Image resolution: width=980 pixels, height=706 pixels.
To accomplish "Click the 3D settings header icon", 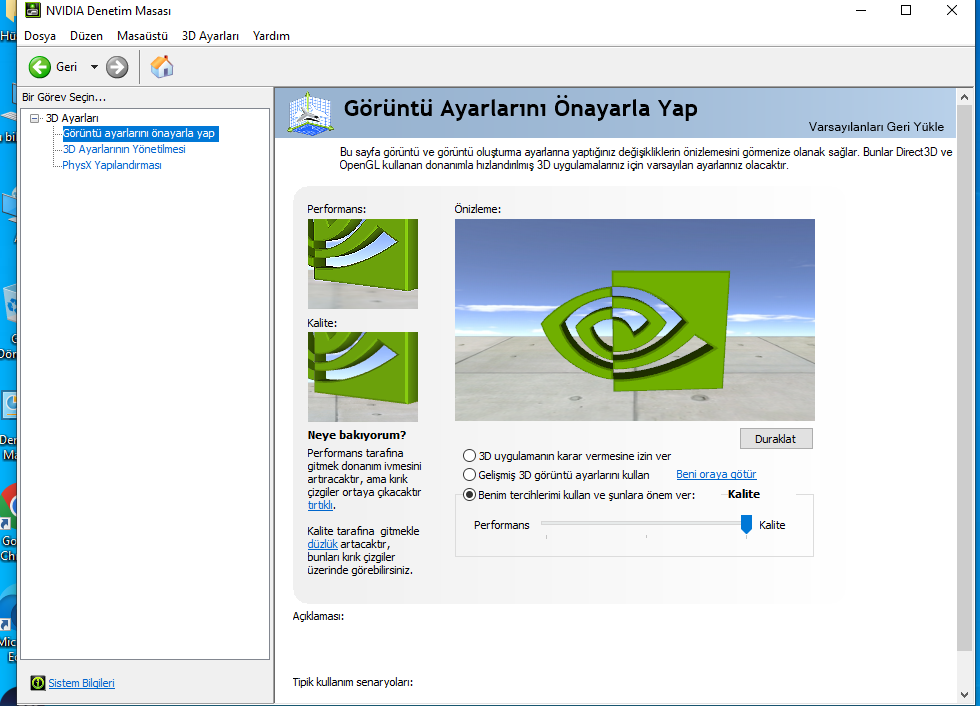I will tap(310, 113).
